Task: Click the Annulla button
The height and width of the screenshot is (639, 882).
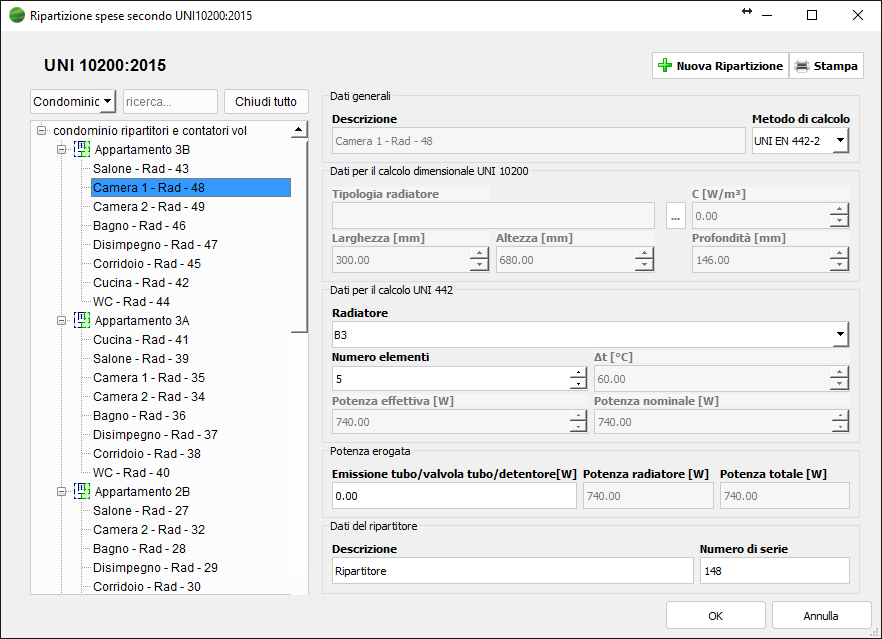Action: point(821,616)
